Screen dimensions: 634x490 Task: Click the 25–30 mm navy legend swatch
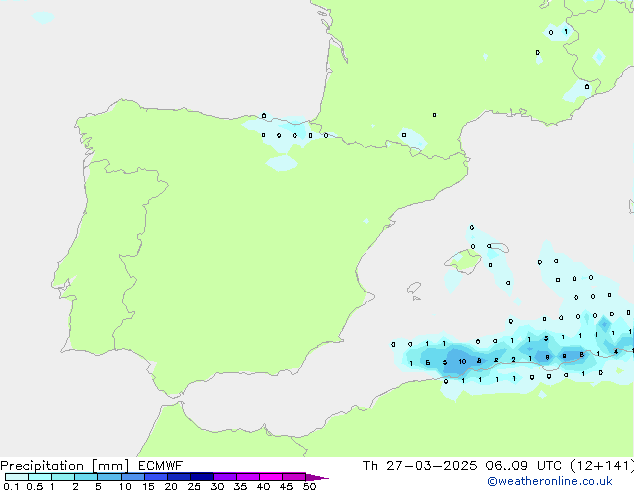202,477
